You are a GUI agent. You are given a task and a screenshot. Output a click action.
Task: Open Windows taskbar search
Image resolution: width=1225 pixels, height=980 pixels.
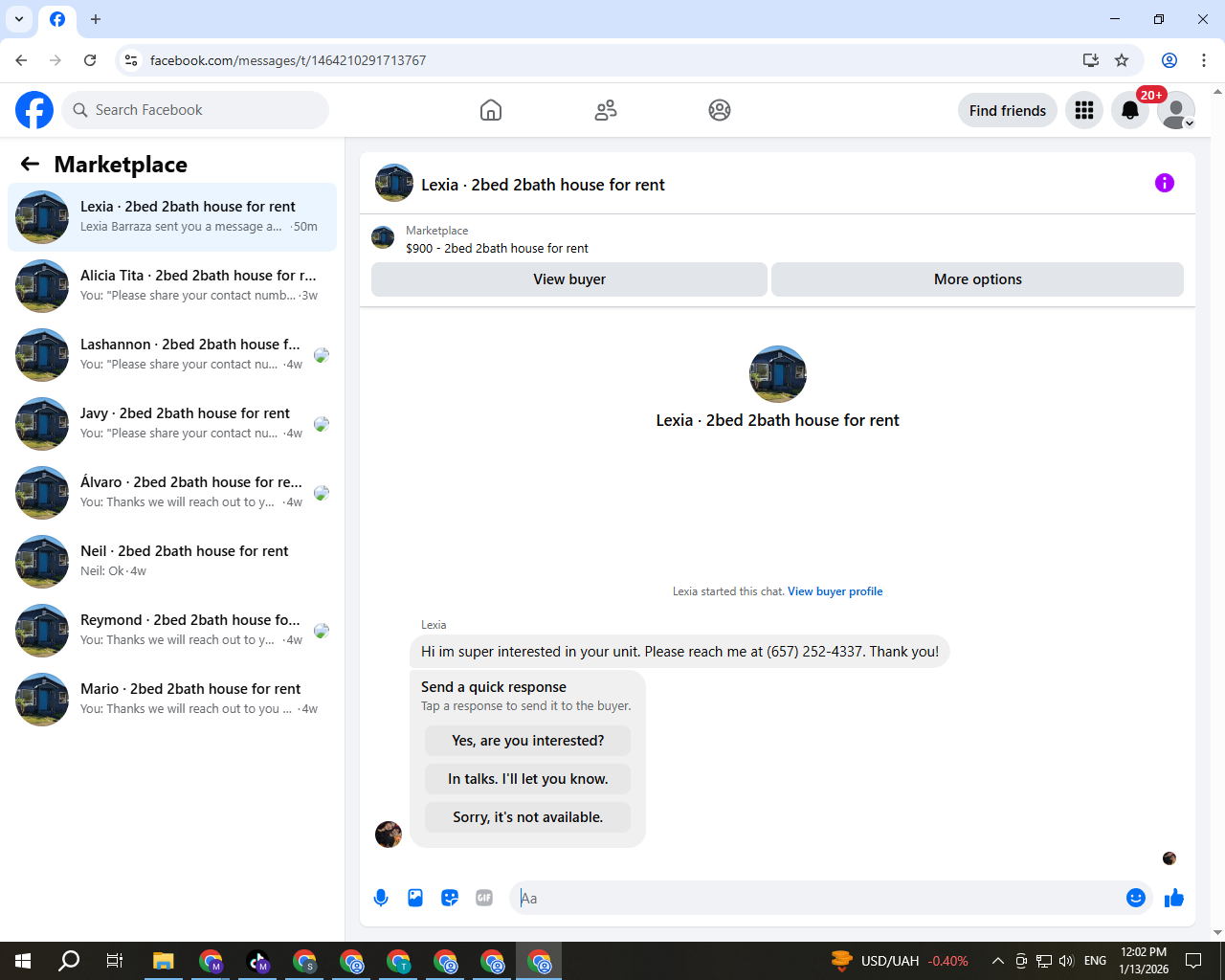[69, 961]
